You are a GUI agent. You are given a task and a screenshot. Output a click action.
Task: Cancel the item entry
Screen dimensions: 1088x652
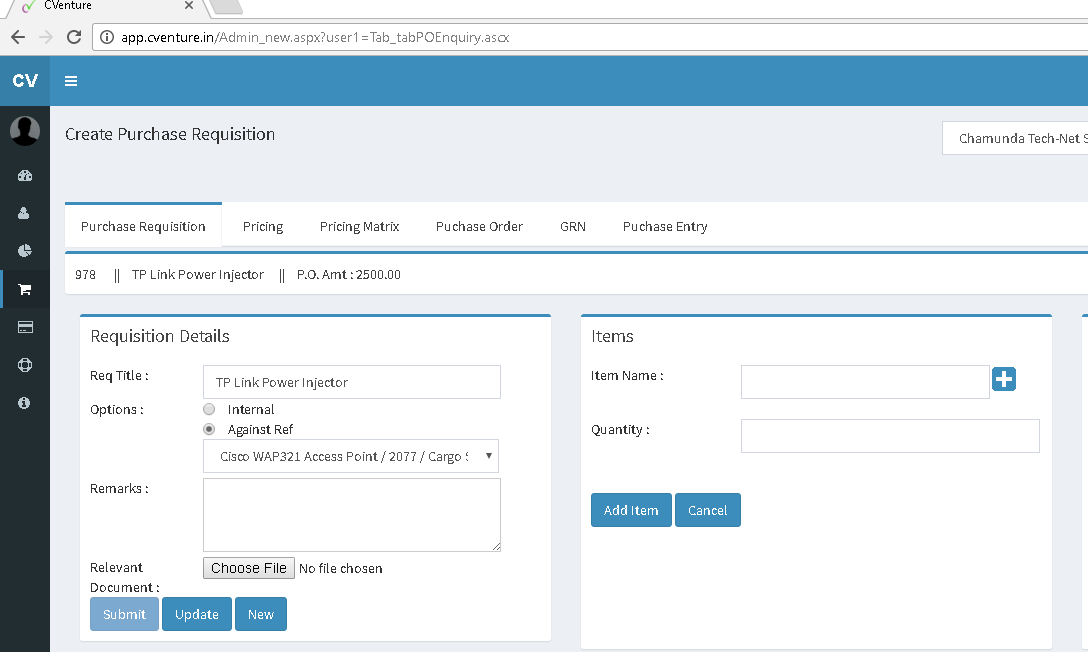tap(708, 511)
